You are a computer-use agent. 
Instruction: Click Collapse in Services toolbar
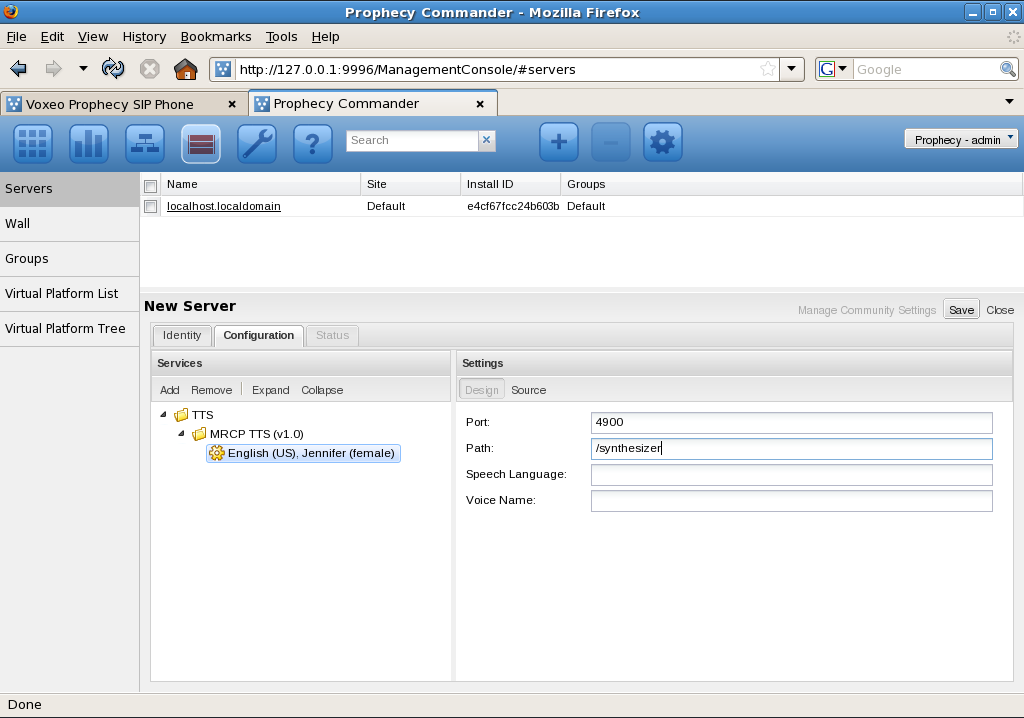click(322, 390)
